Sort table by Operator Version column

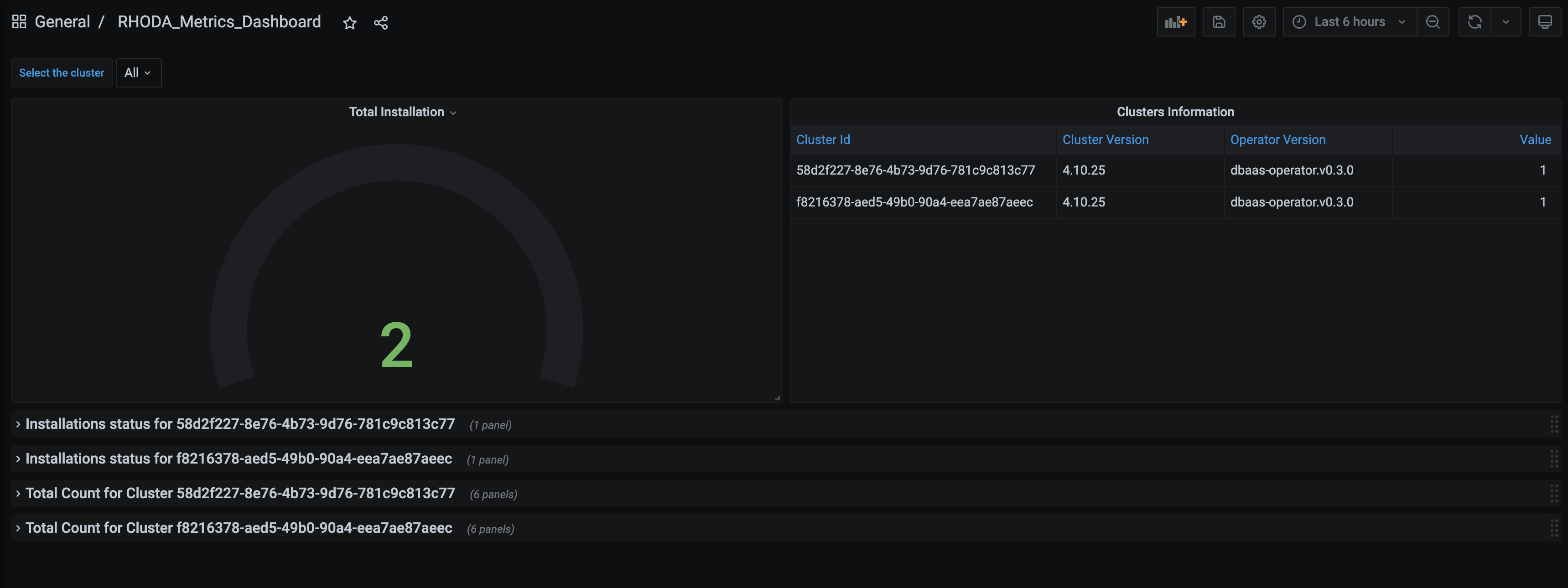pos(1277,139)
